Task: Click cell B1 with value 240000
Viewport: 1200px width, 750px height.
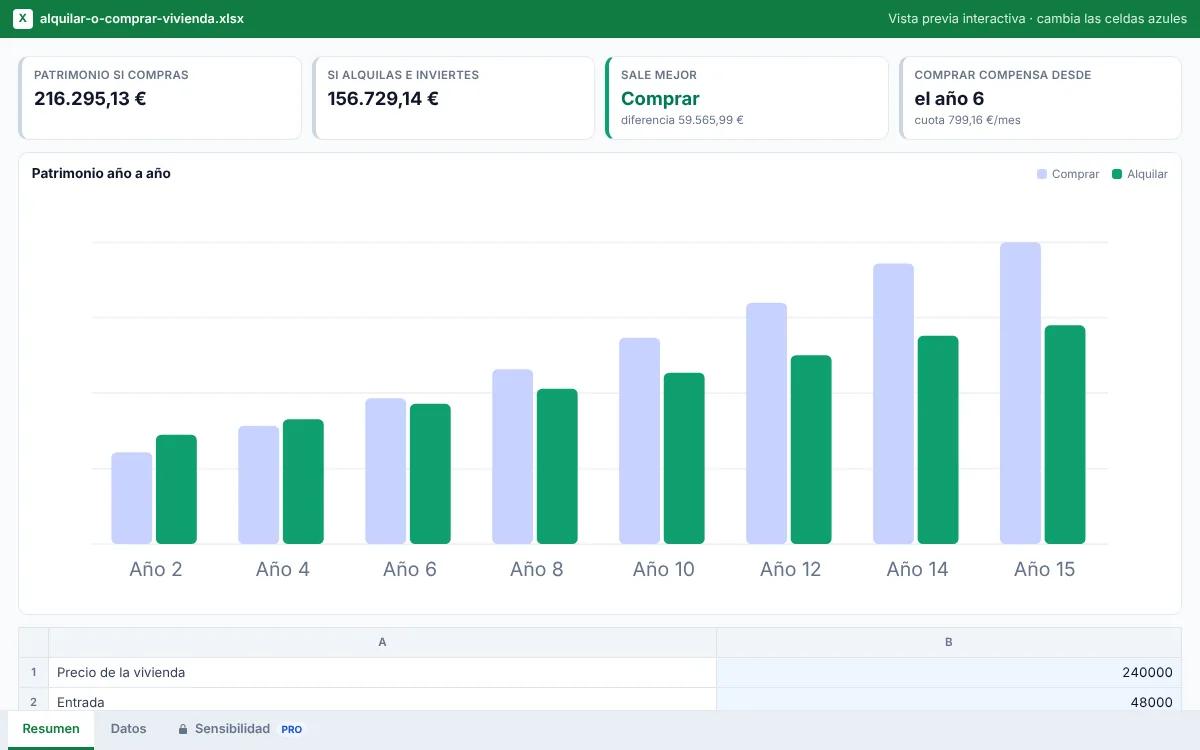Action: [949, 673]
